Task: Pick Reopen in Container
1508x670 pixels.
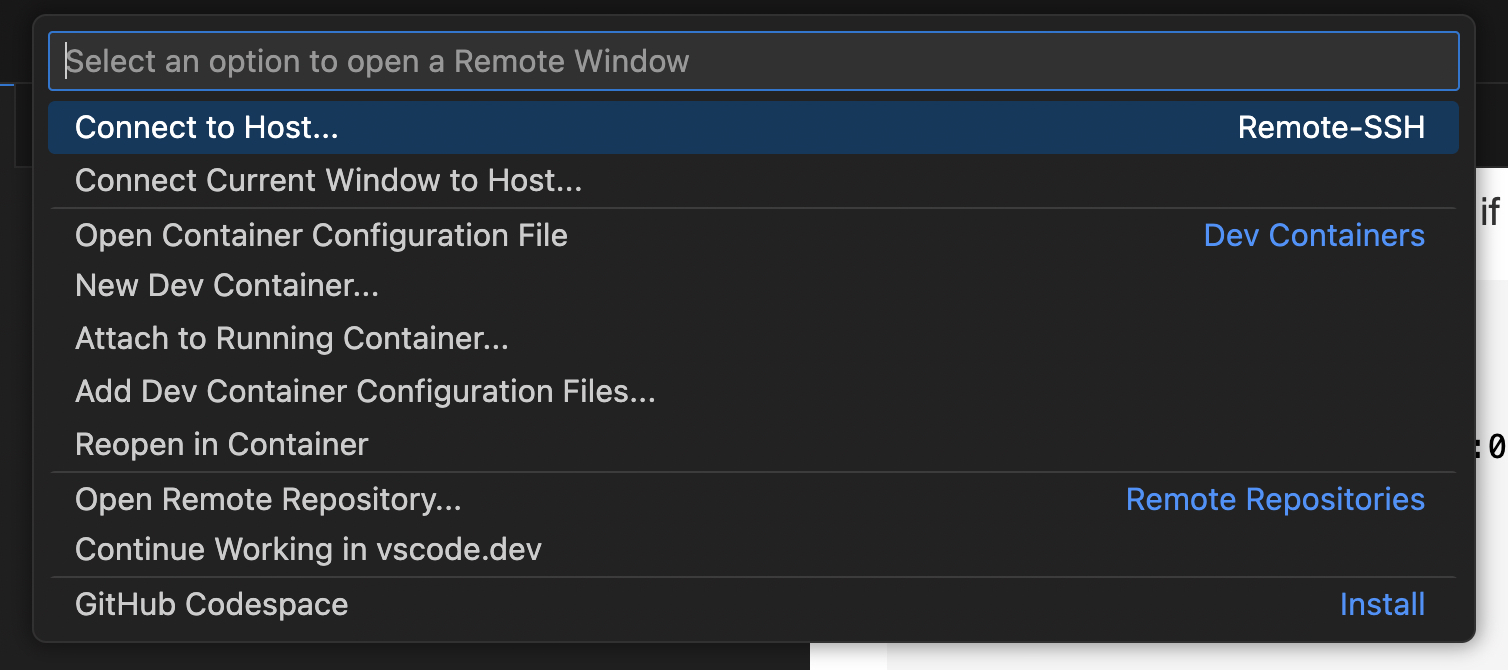Action: coord(222,444)
